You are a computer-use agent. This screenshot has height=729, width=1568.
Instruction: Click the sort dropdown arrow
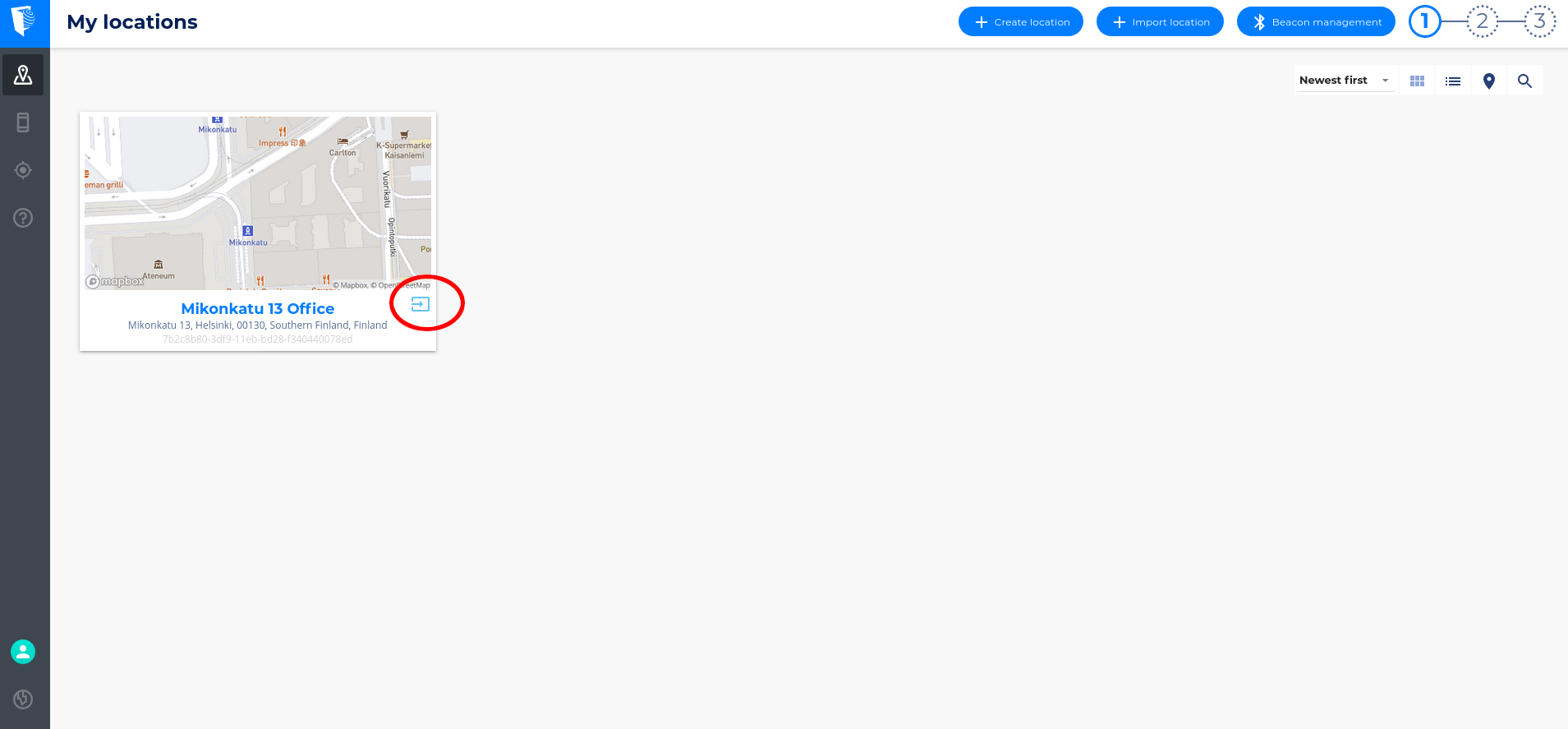1386,81
